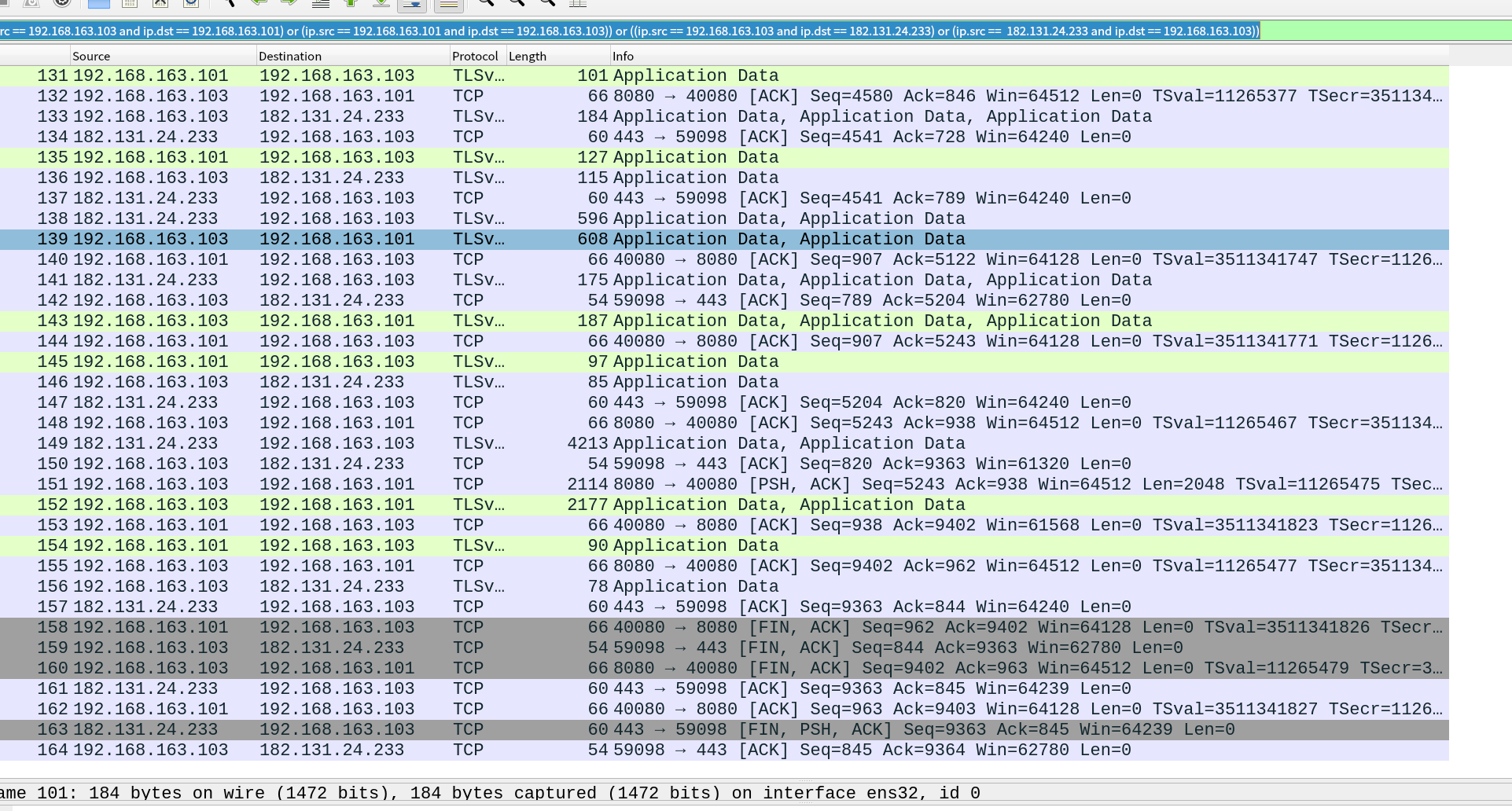
Task: Sort by the Source column header
Action: pyautogui.click(x=91, y=57)
